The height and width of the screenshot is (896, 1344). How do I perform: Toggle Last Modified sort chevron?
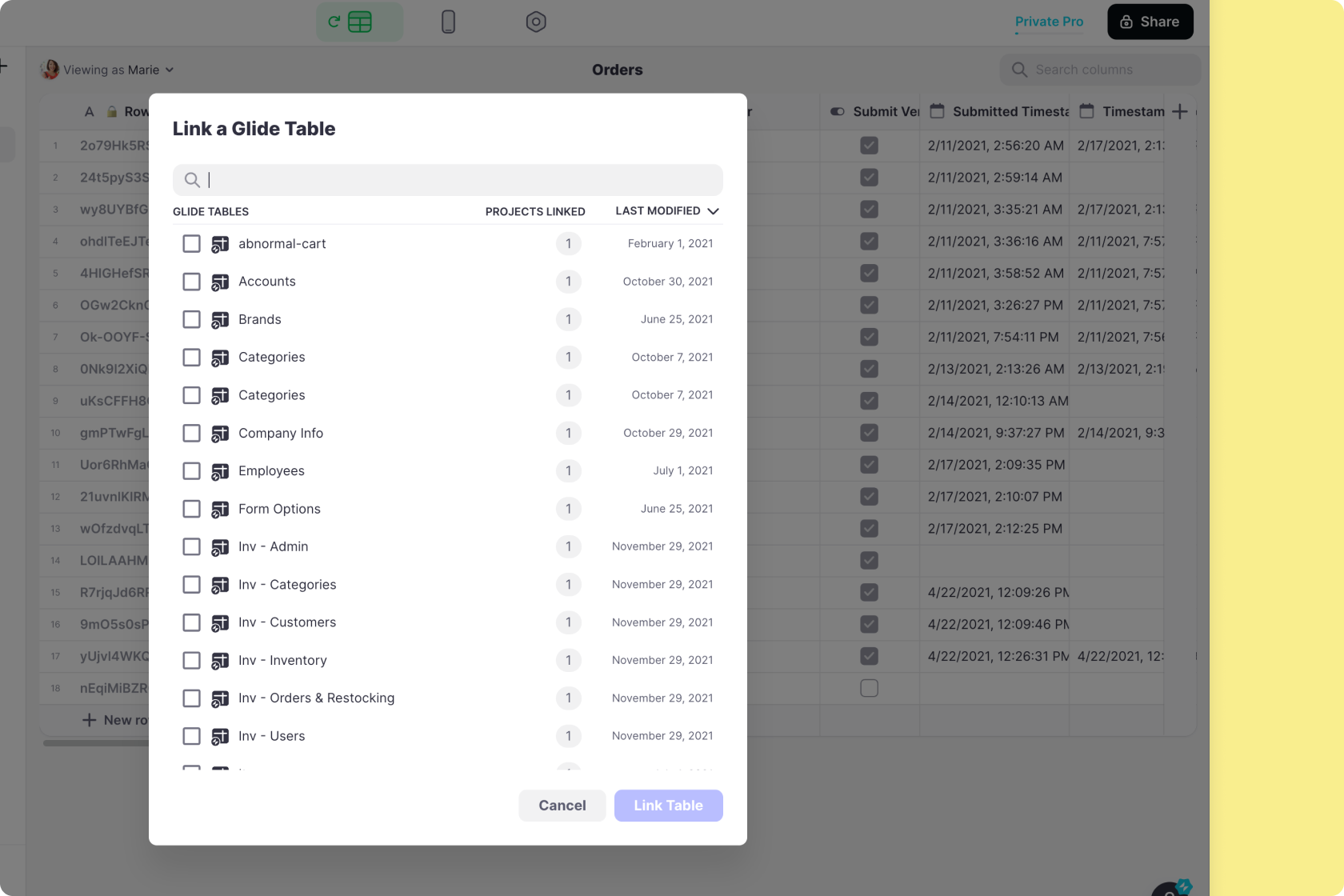coord(713,211)
